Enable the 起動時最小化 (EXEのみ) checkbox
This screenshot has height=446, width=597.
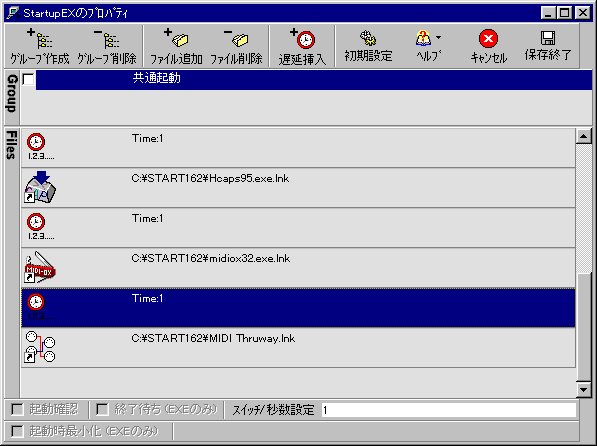[x=17, y=432]
